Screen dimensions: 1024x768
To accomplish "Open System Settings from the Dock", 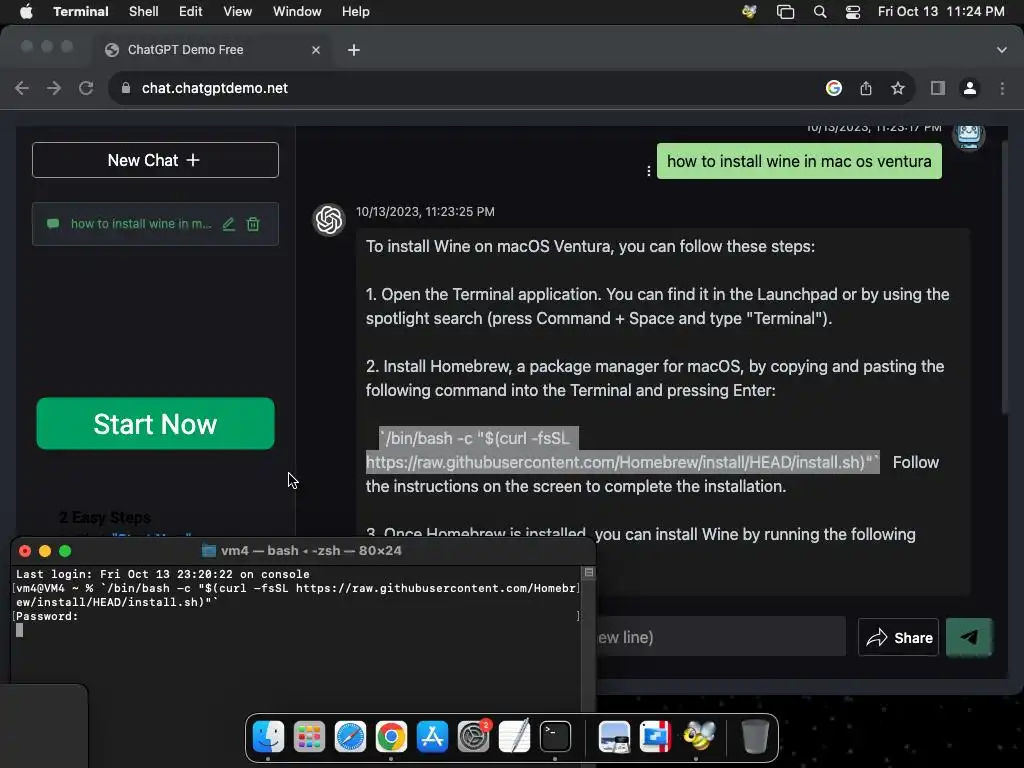I will coord(473,737).
